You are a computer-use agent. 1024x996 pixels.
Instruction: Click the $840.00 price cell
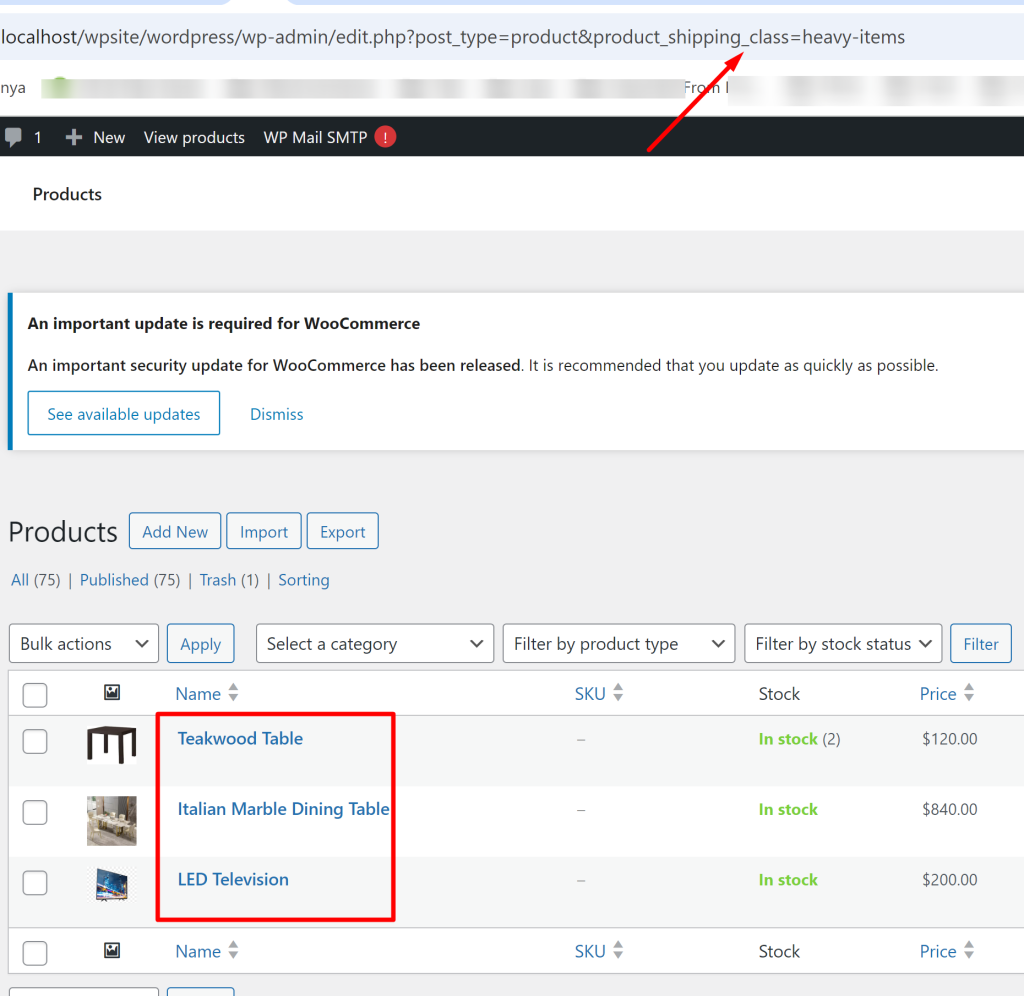[x=950, y=809]
